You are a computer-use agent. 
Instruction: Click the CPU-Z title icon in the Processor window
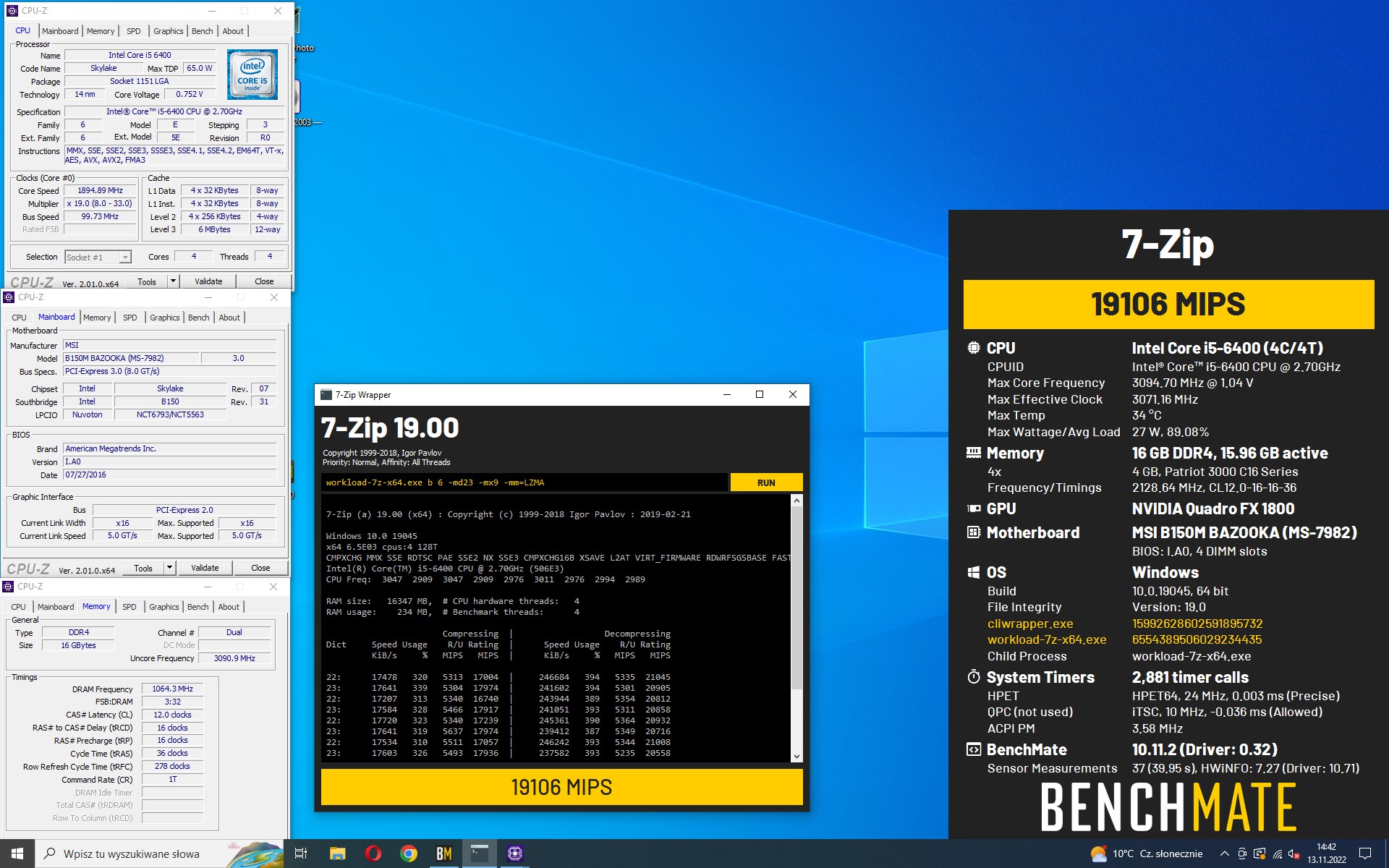pyautogui.click(x=12, y=11)
